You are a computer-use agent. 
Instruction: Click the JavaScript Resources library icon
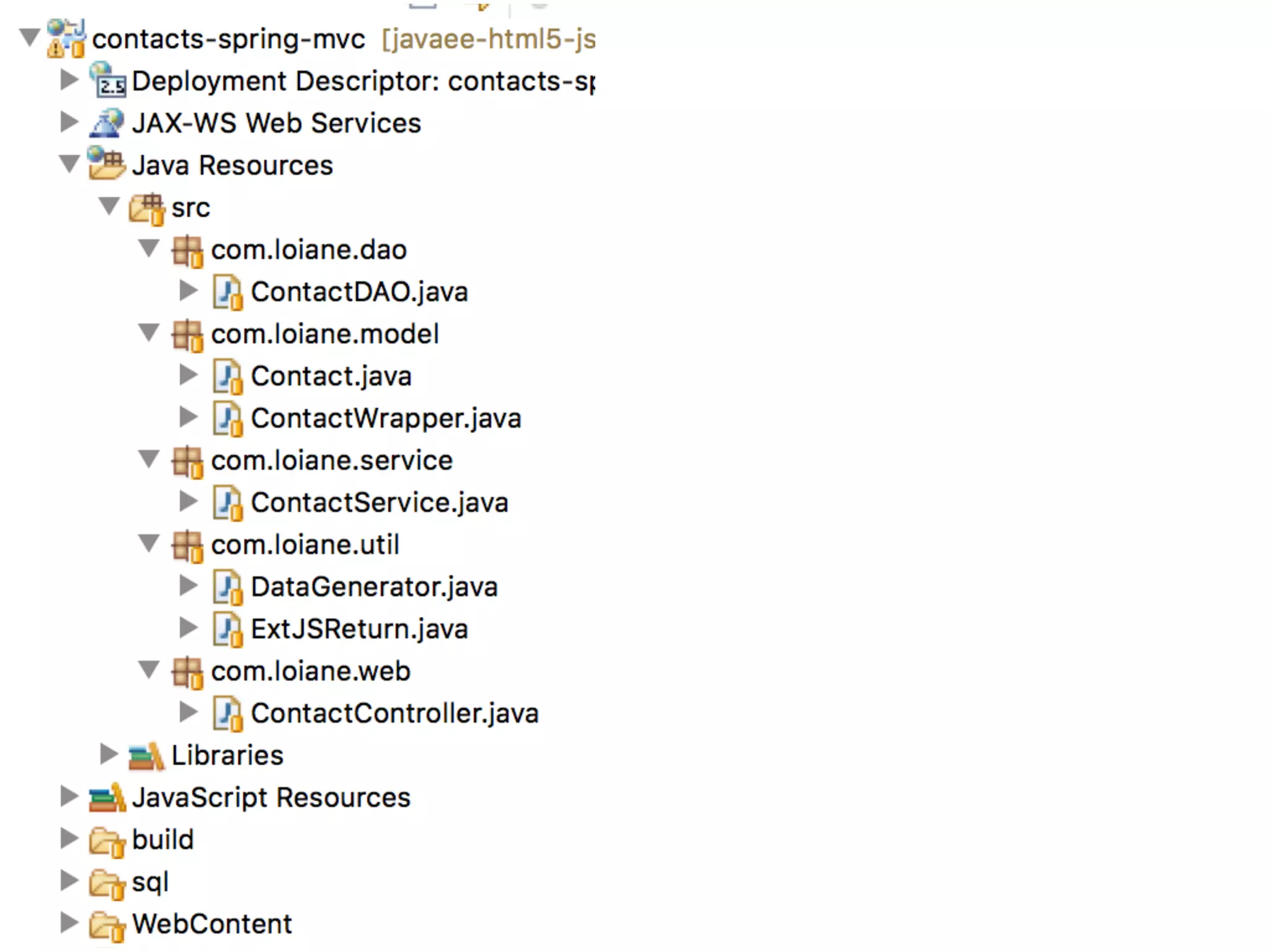point(107,798)
